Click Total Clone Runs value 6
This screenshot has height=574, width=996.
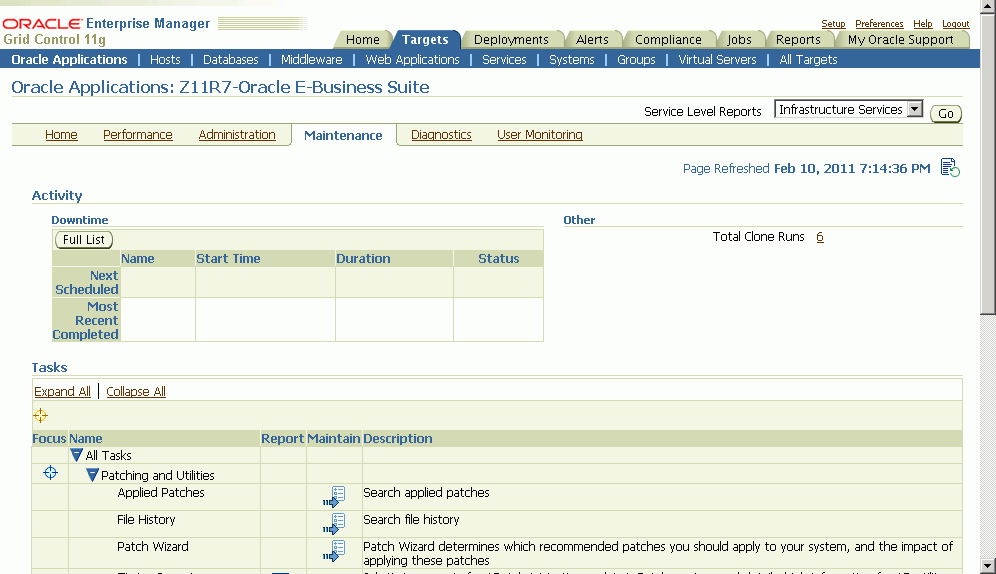pyautogui.click(x=820, y=237)
